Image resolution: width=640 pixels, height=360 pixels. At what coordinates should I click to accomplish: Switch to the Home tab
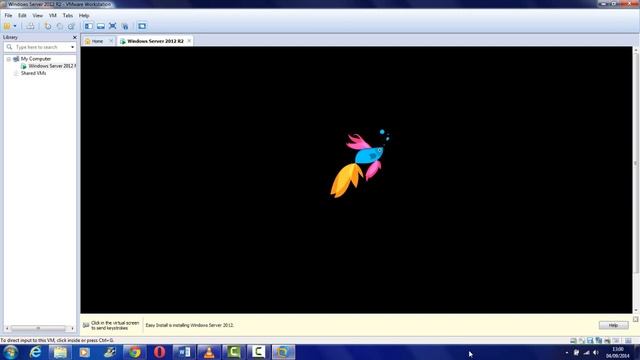pyautogui.click(x=97, y=41)
